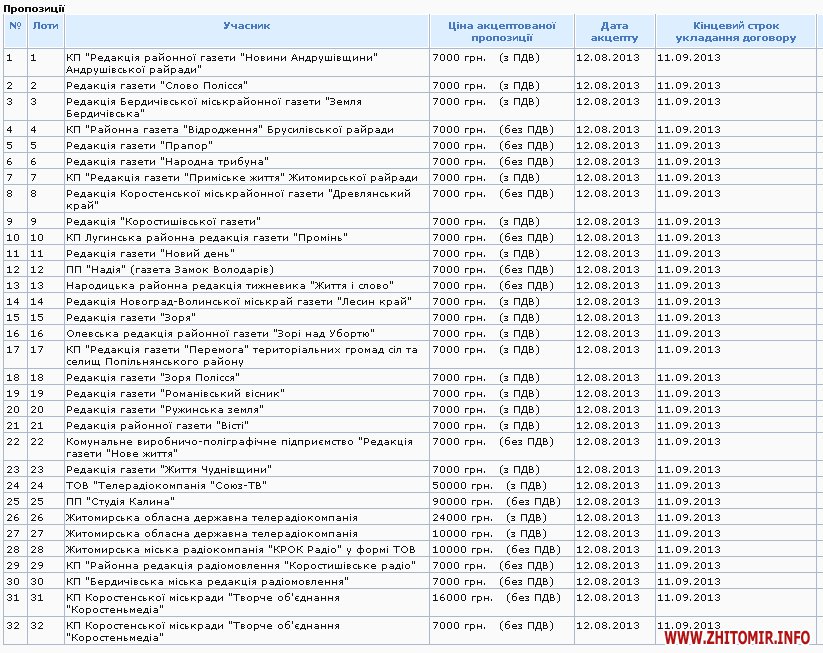The image size is (823, 653).
Task: Select participant ПП "Студія Калина"
Action: point(111,501)
